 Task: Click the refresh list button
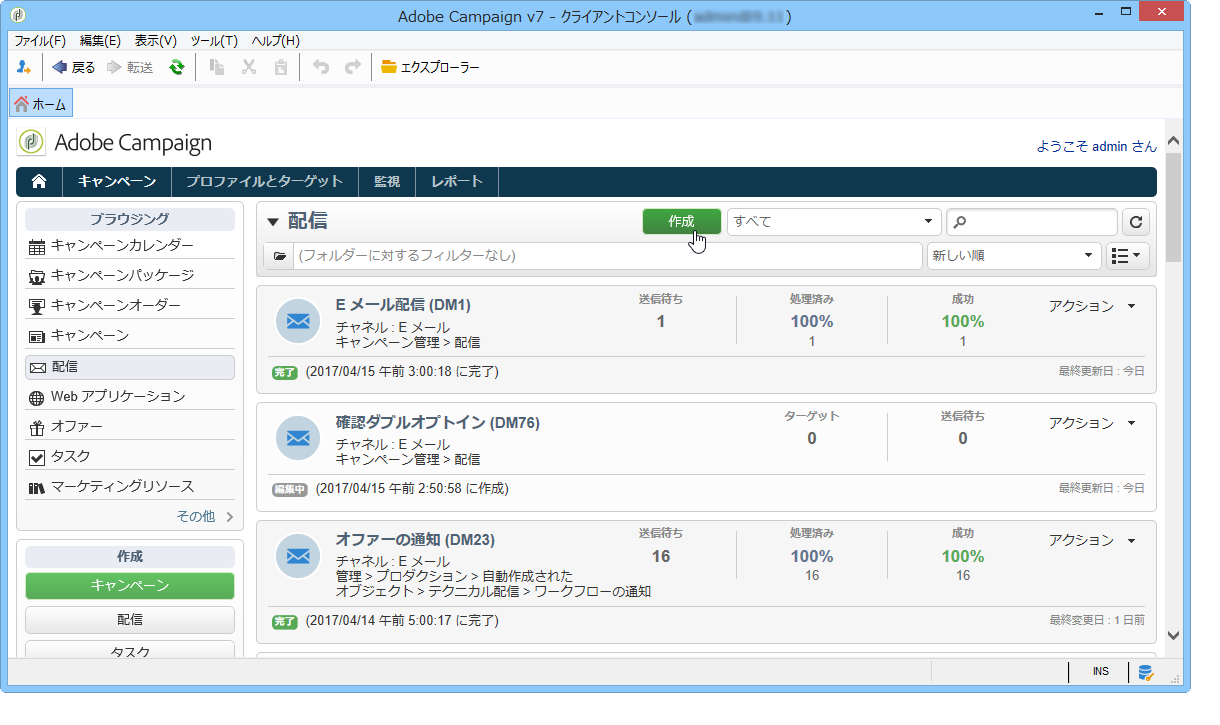[1136, 222]
